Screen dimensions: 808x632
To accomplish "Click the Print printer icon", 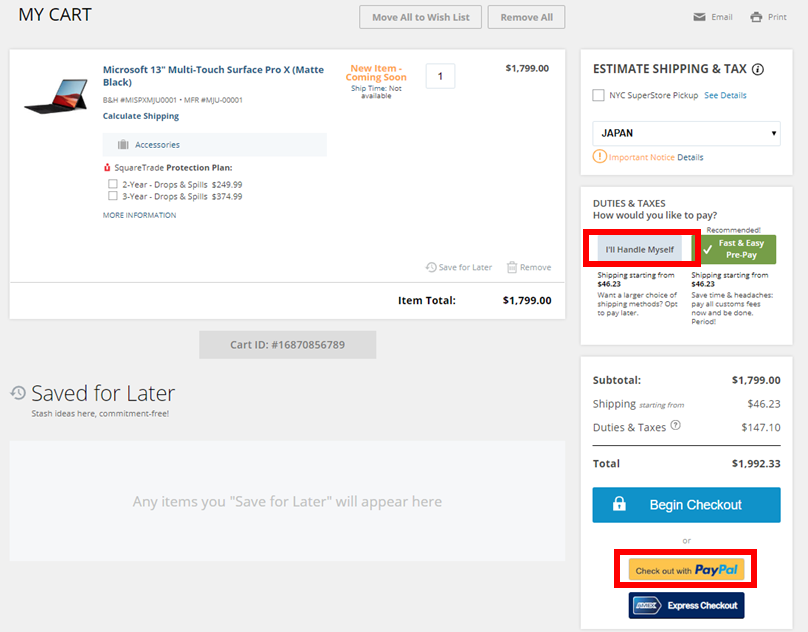I will [756, 17].
